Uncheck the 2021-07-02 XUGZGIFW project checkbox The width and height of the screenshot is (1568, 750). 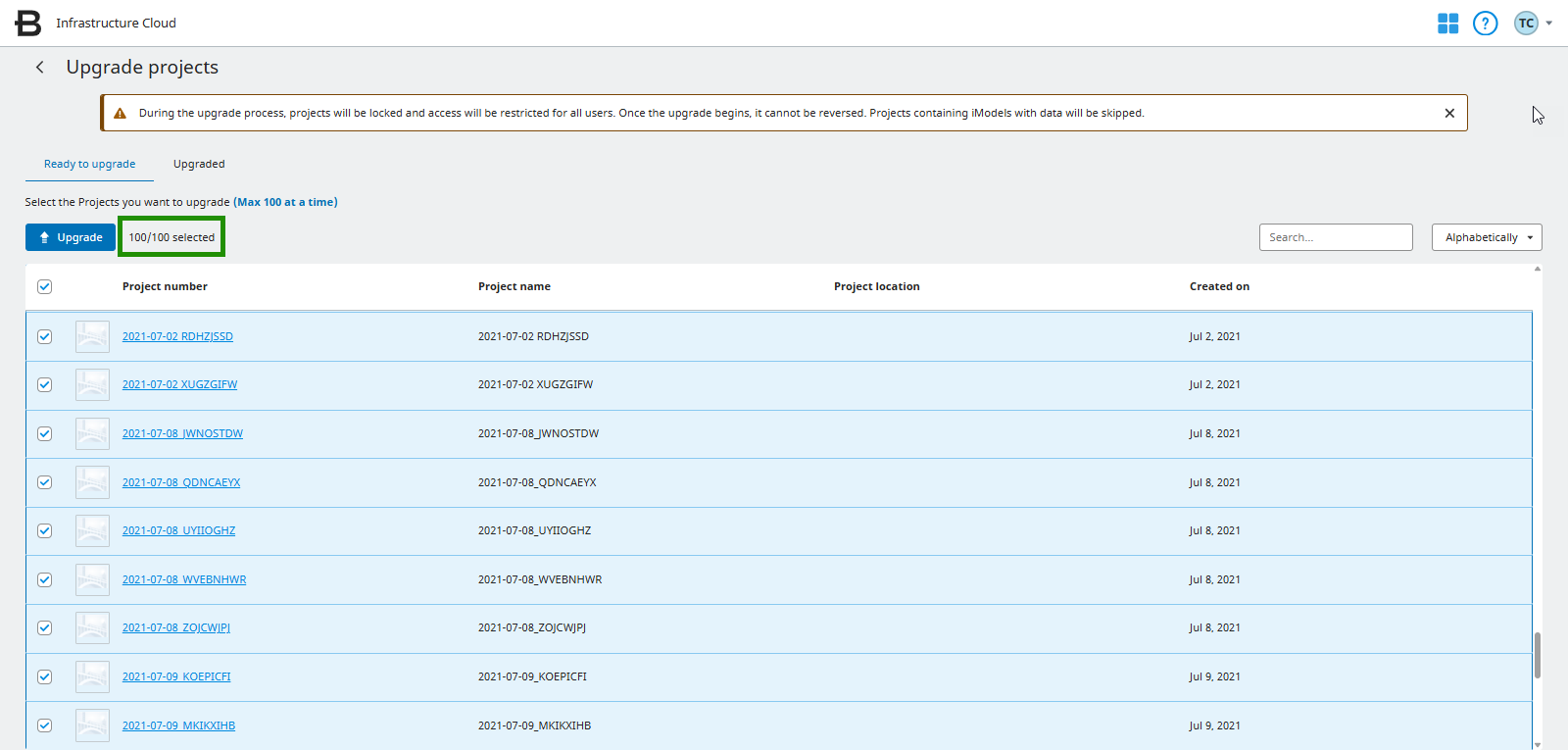point(44,384)
